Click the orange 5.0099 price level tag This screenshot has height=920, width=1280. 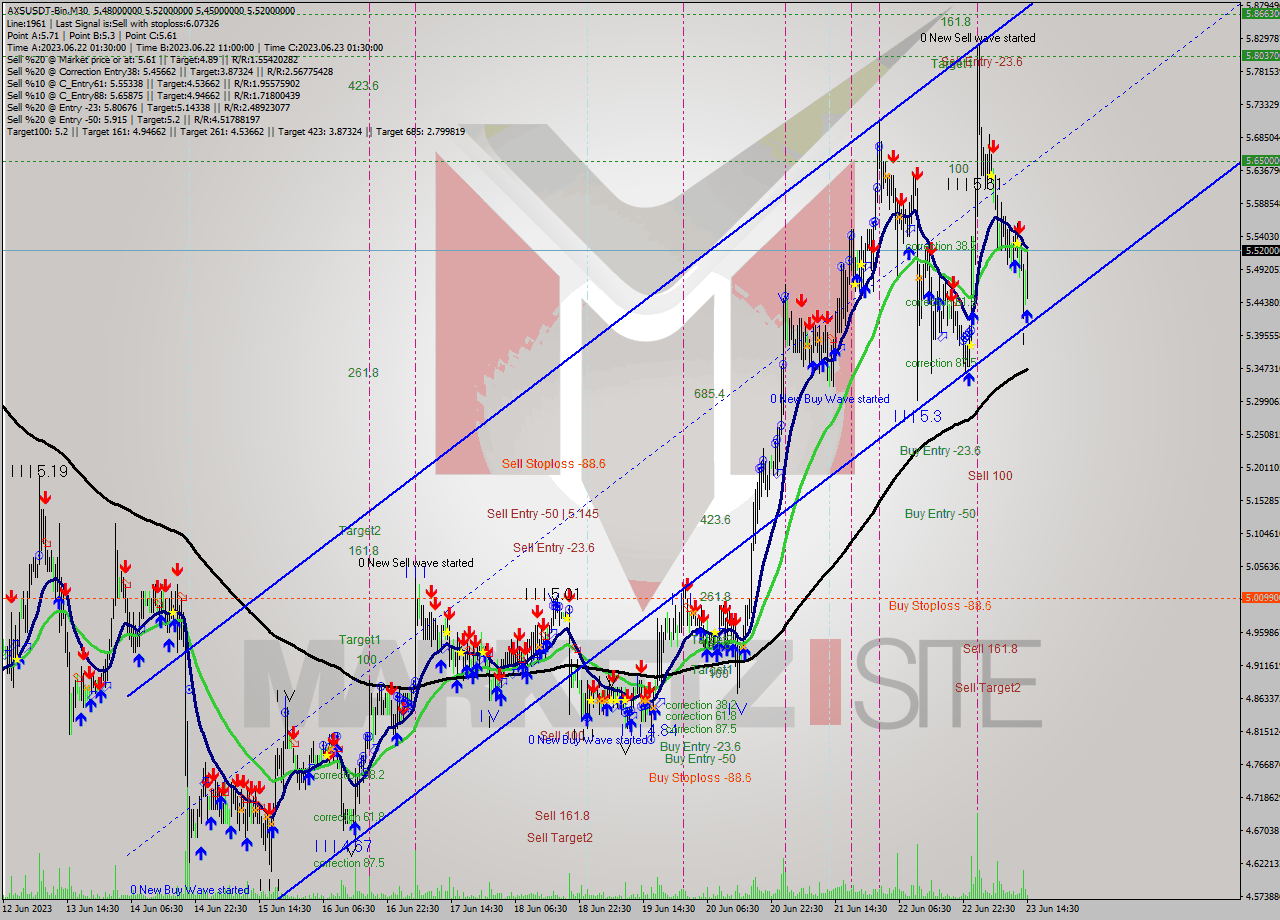point(1259,598)
